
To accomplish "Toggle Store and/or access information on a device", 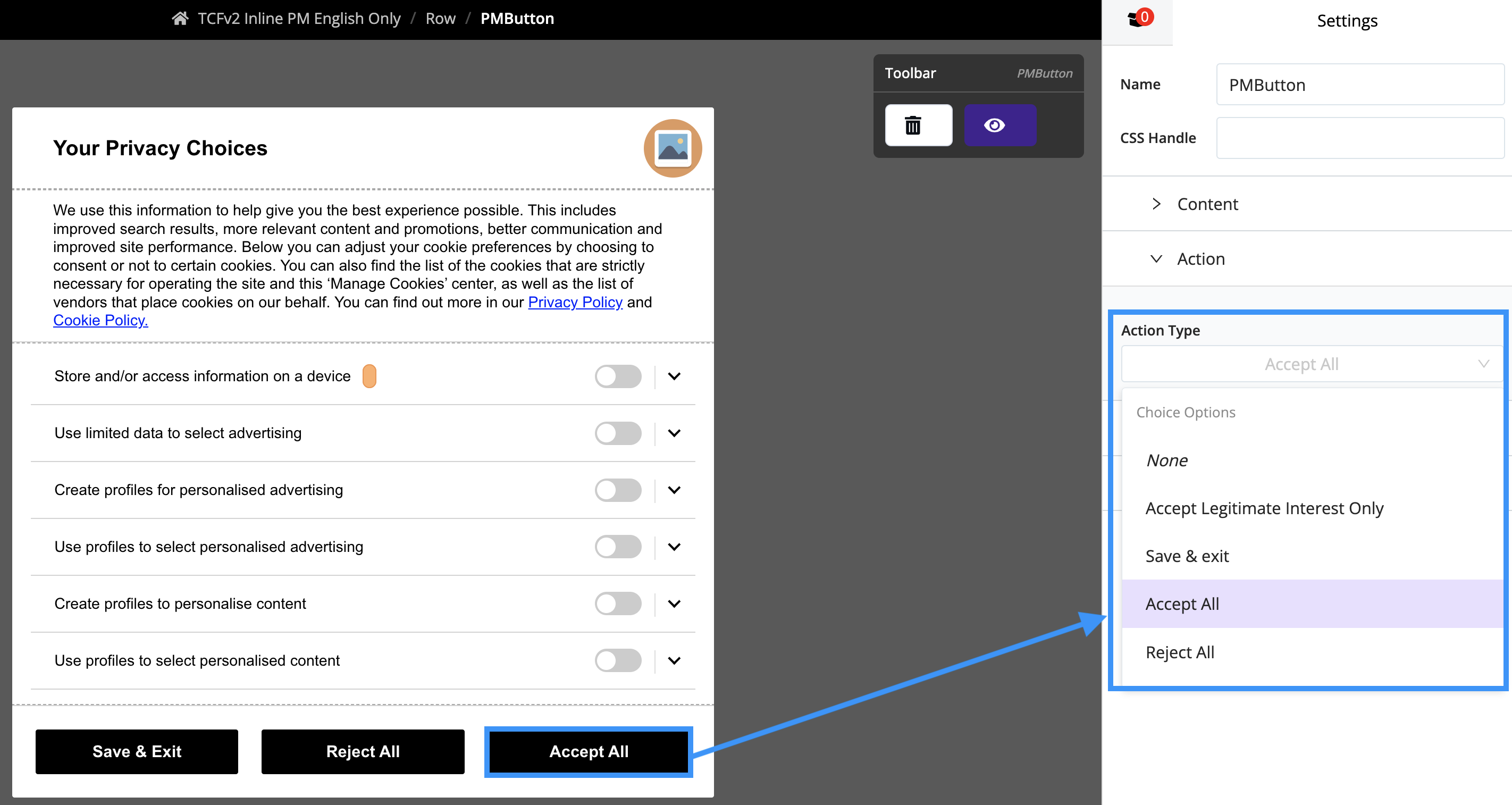I will [618, 376].
